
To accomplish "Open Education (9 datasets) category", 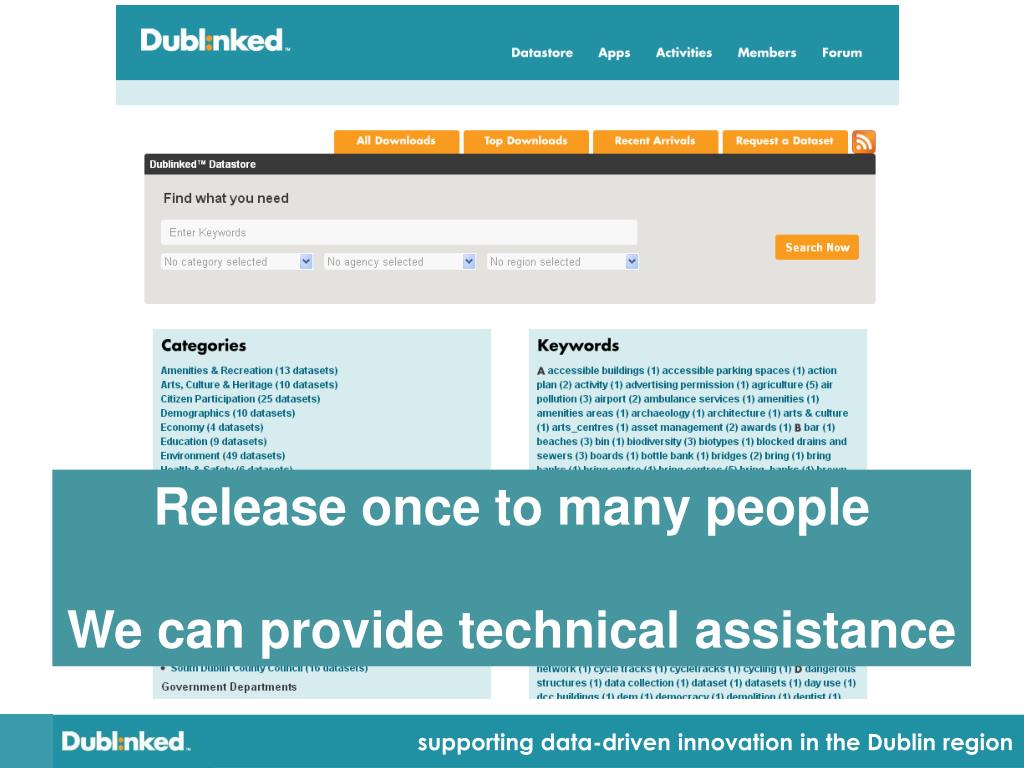I will click(214, 442).
